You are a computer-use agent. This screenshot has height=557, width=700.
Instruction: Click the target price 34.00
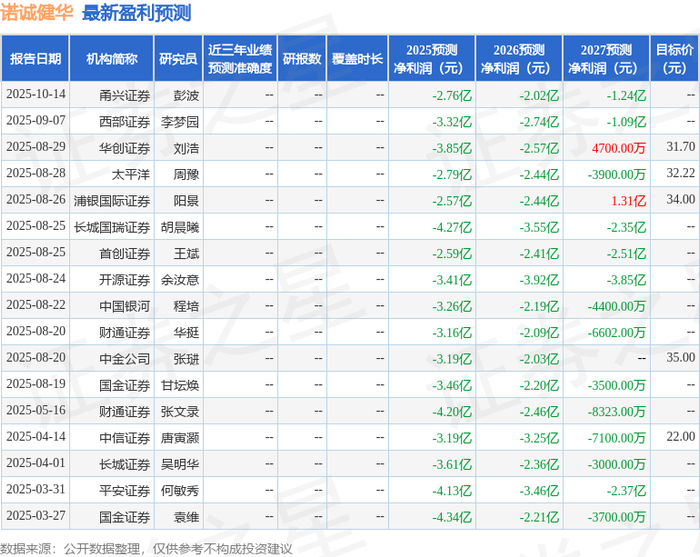point(681,199)
